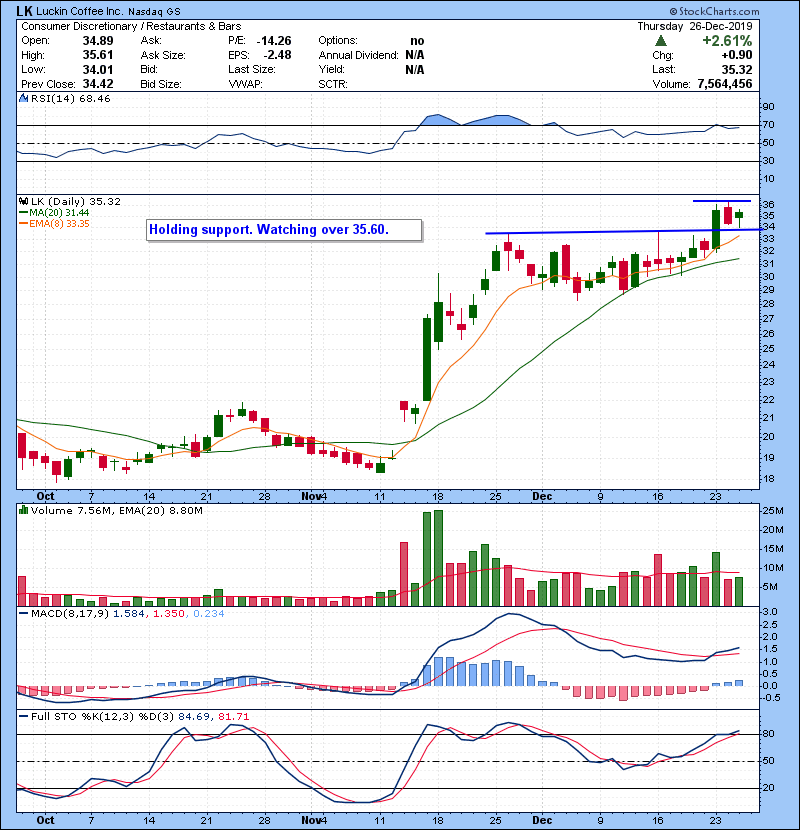This screenshot has width=800, height=830.
Task: Click the Luckin Coffee Inc. company name
Action: pos(80,11)
